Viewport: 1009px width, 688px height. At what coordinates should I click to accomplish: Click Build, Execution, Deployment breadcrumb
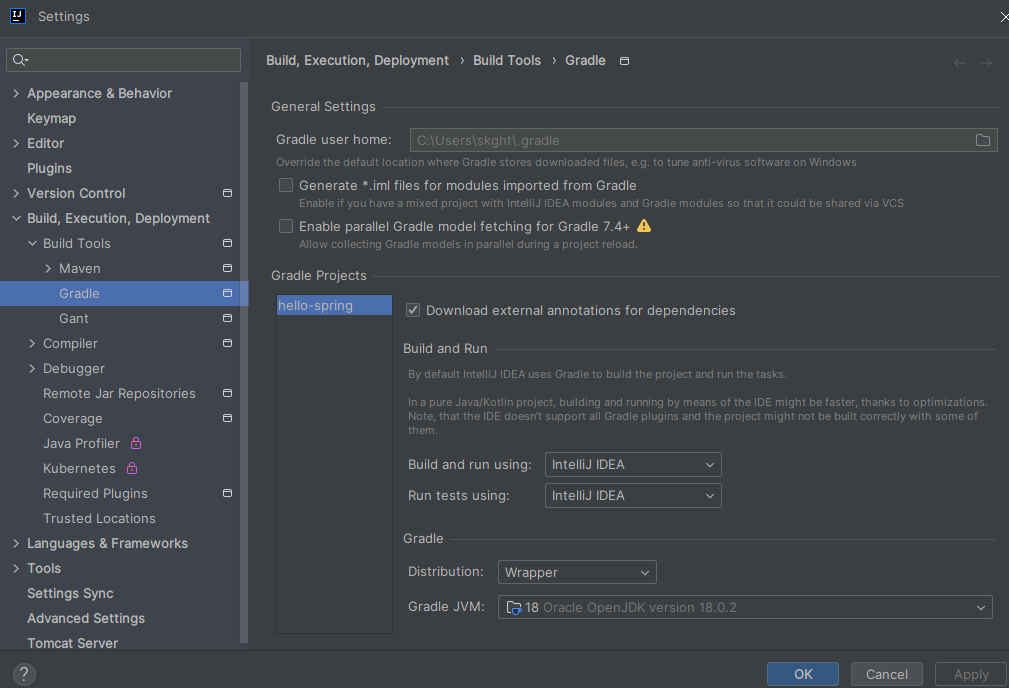click(x=357, y=60)
